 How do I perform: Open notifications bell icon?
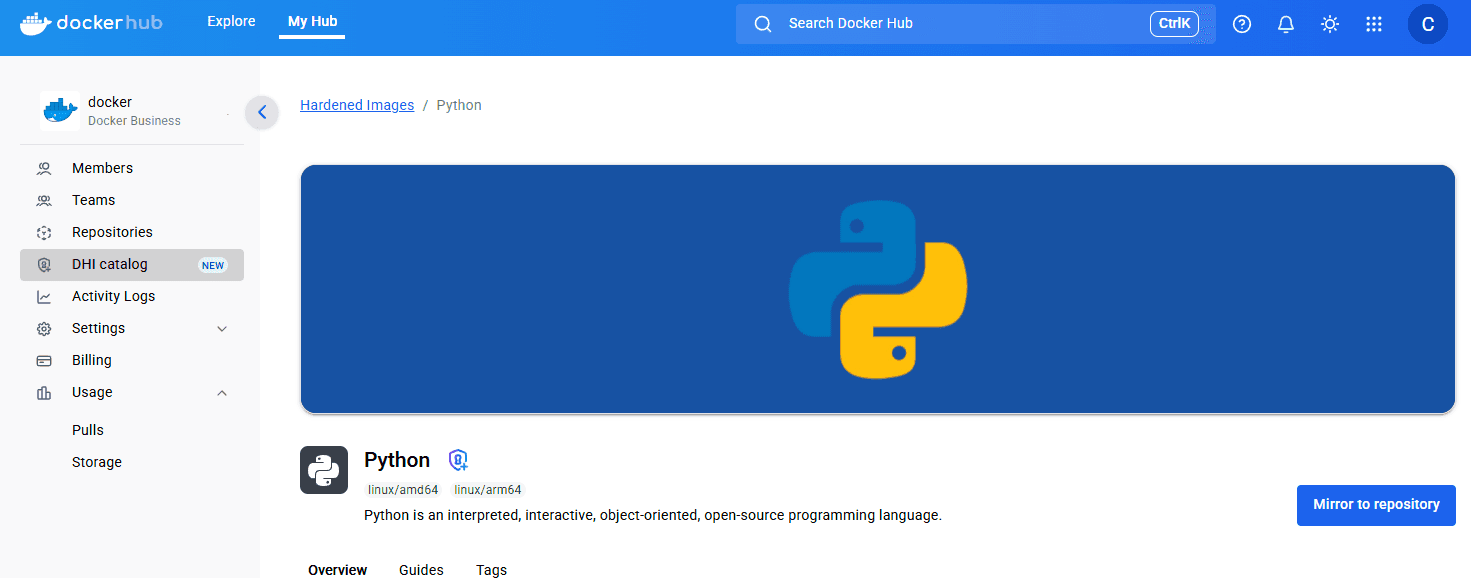click(1286, 24)
